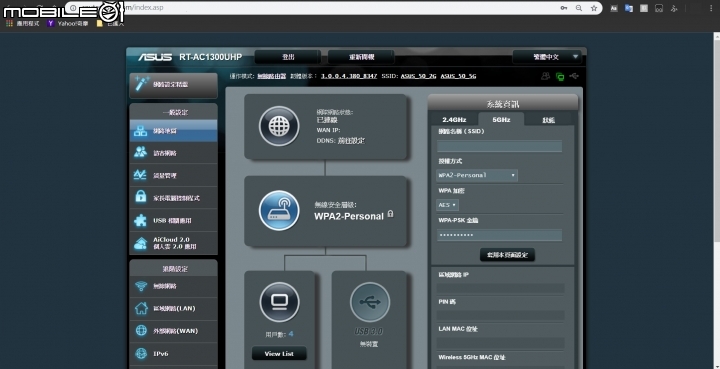Click the WPA2-Personal wireless security level text

(x=349, y=217)
